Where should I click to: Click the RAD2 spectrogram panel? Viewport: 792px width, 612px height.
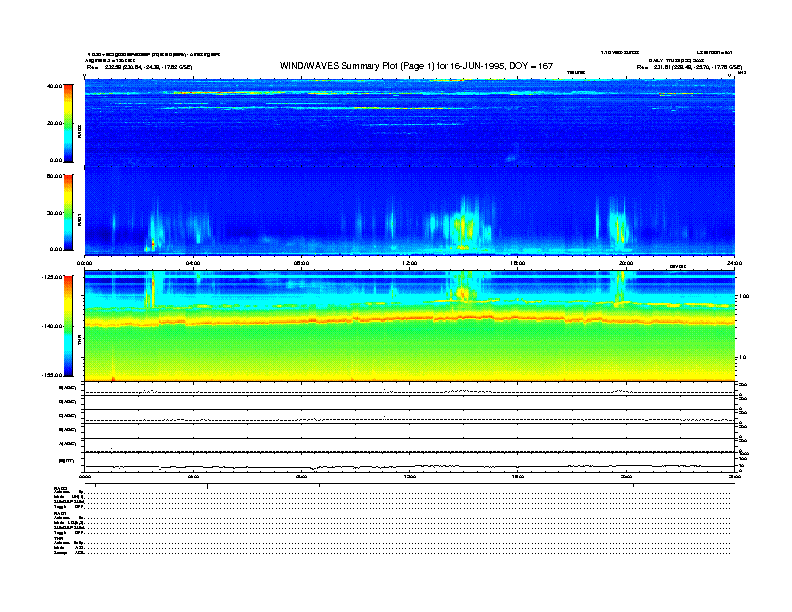coord(410,122)
